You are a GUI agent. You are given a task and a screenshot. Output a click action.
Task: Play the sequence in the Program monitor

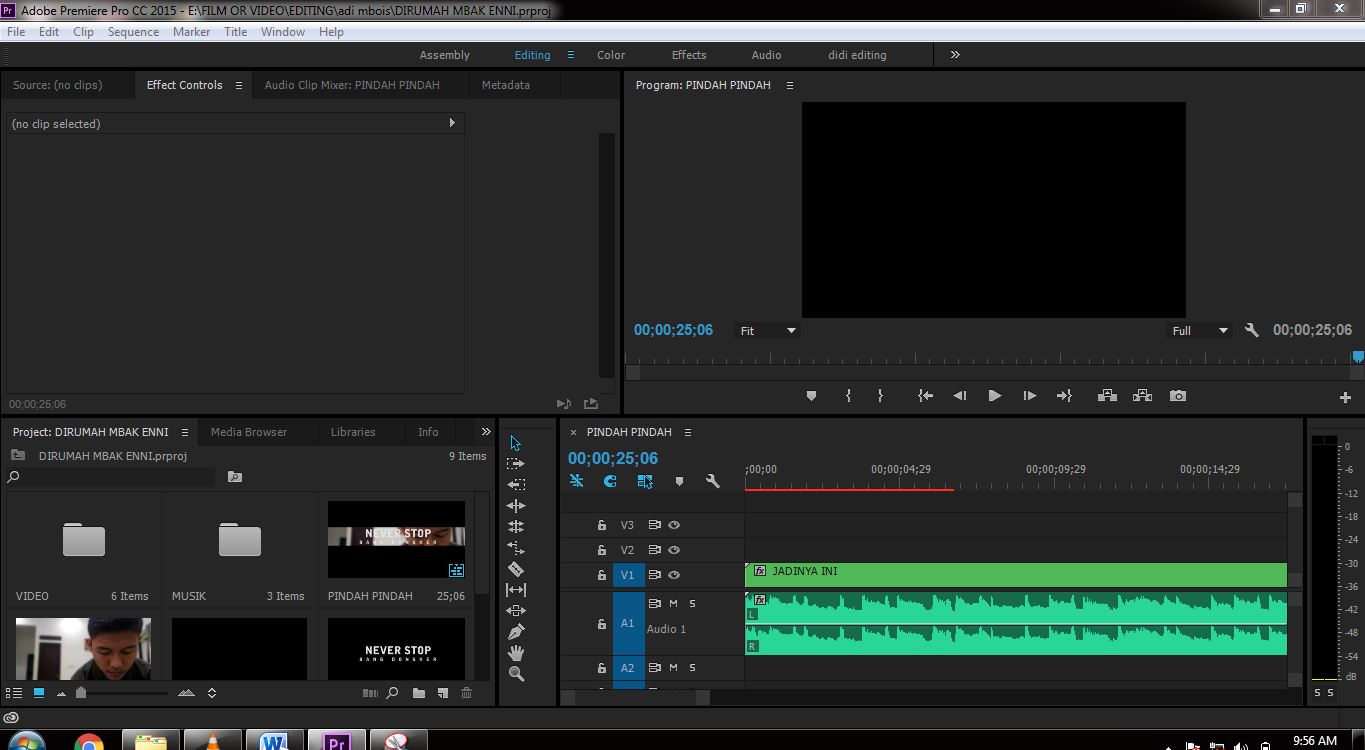(994, 395)
